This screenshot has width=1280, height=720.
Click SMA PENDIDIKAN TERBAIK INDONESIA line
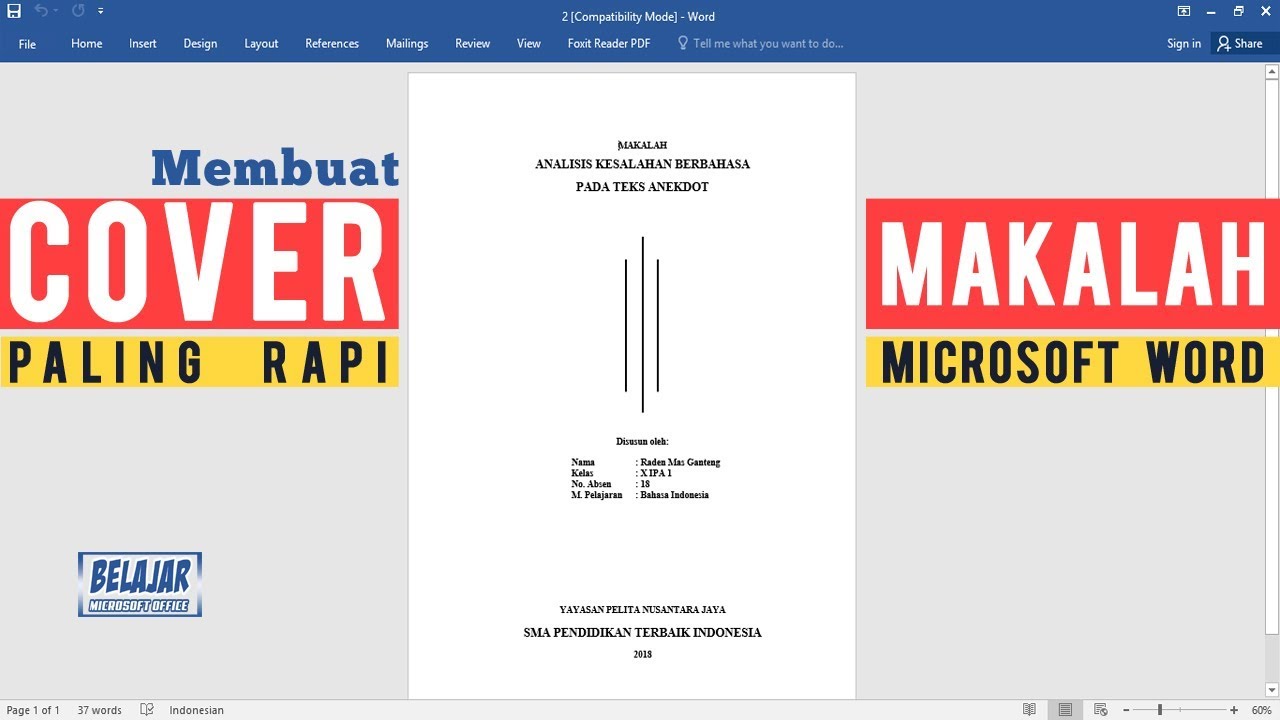[642, 632]
